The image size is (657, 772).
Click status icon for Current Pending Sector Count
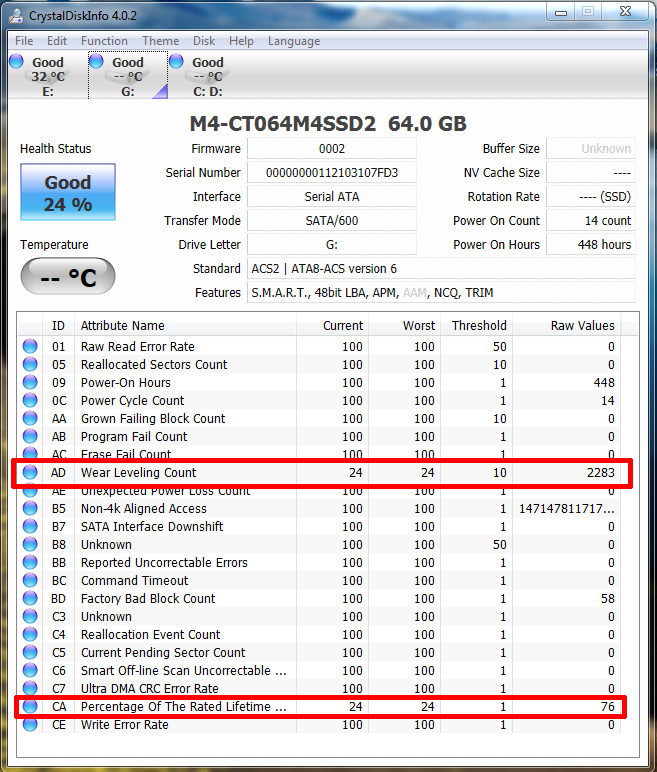tap(30, 652)
